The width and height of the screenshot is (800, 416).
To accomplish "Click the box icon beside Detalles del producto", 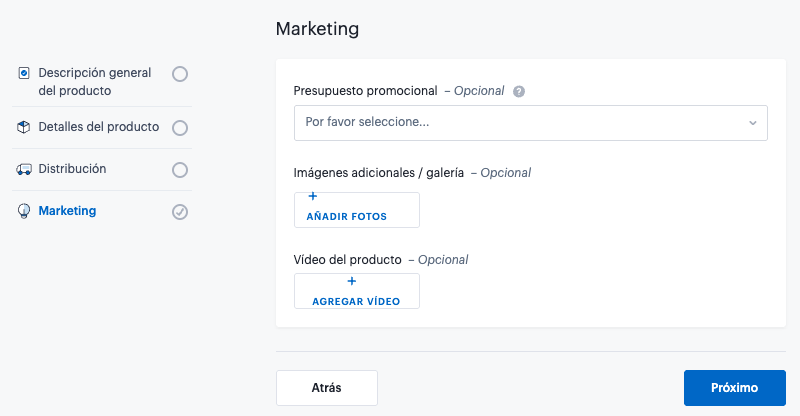I will [24, 127].
